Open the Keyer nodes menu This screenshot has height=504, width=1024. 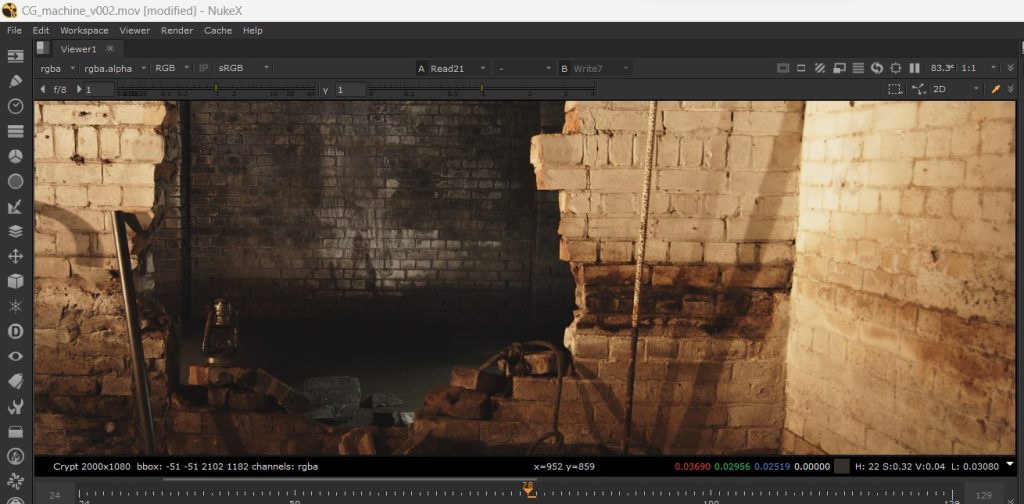[15, 206]
